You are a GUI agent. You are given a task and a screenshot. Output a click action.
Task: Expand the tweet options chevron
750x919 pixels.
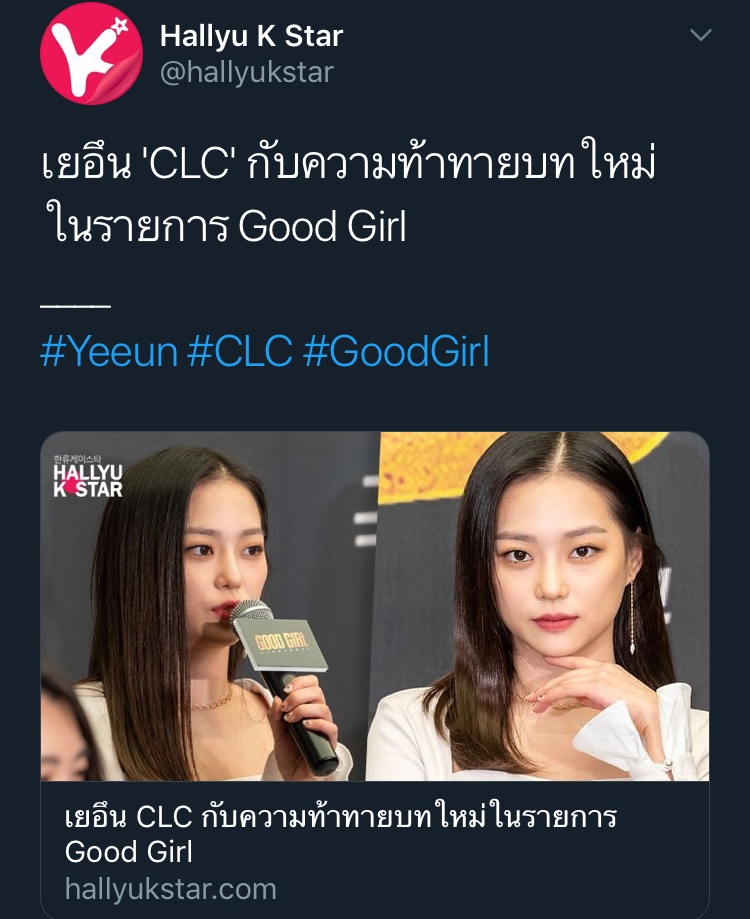click(701, 35)
